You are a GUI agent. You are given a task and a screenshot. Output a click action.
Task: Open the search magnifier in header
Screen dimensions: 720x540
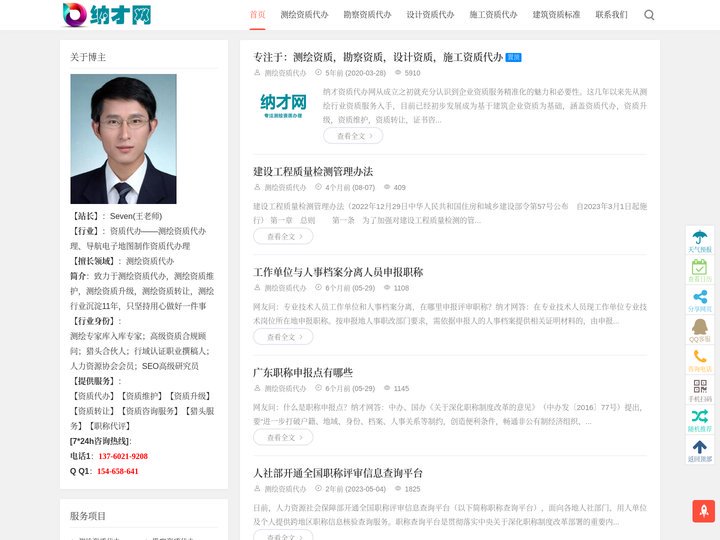(649, 15)
